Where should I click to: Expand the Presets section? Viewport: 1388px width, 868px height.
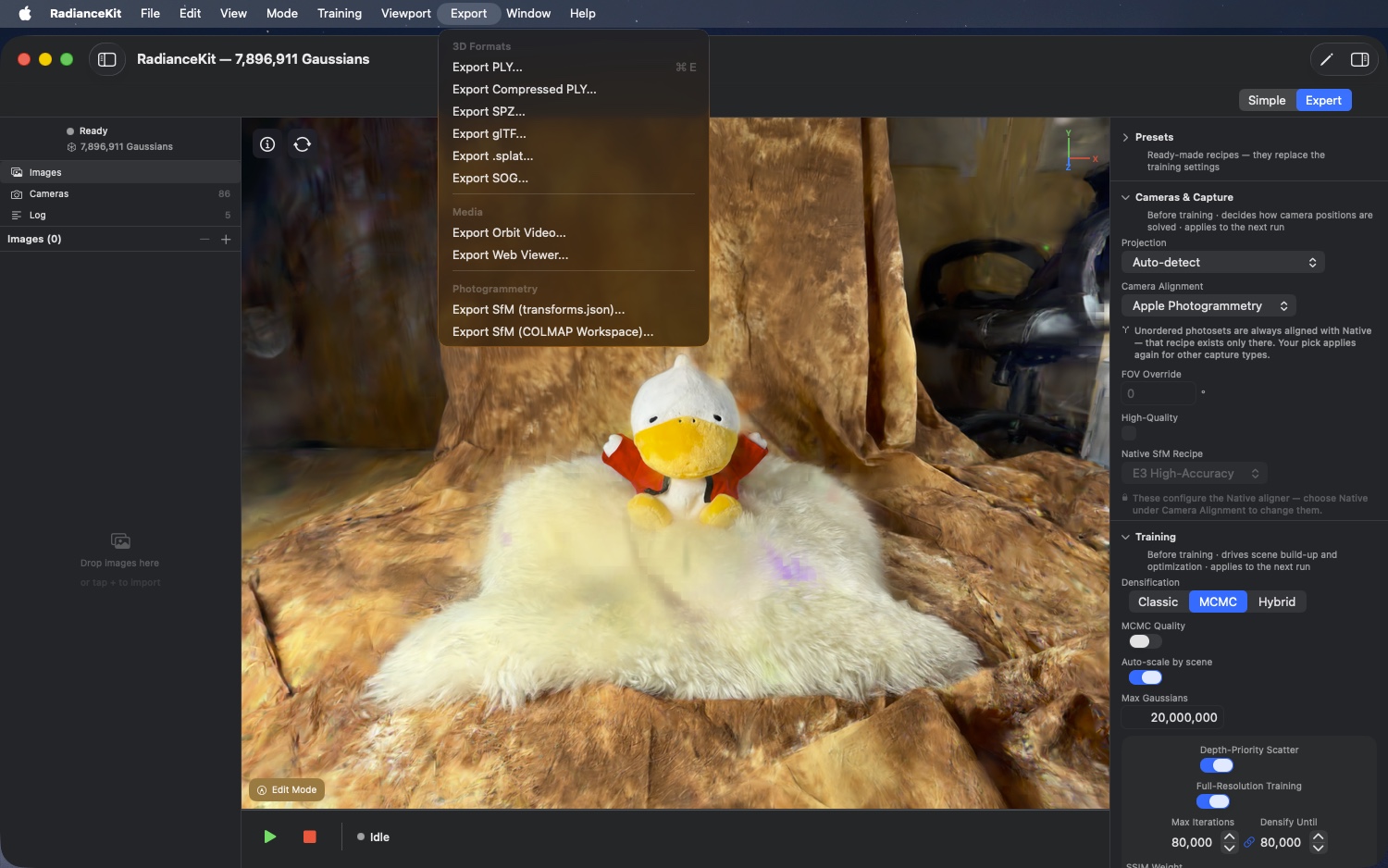pyautogui.click(x=1125, y=137)
